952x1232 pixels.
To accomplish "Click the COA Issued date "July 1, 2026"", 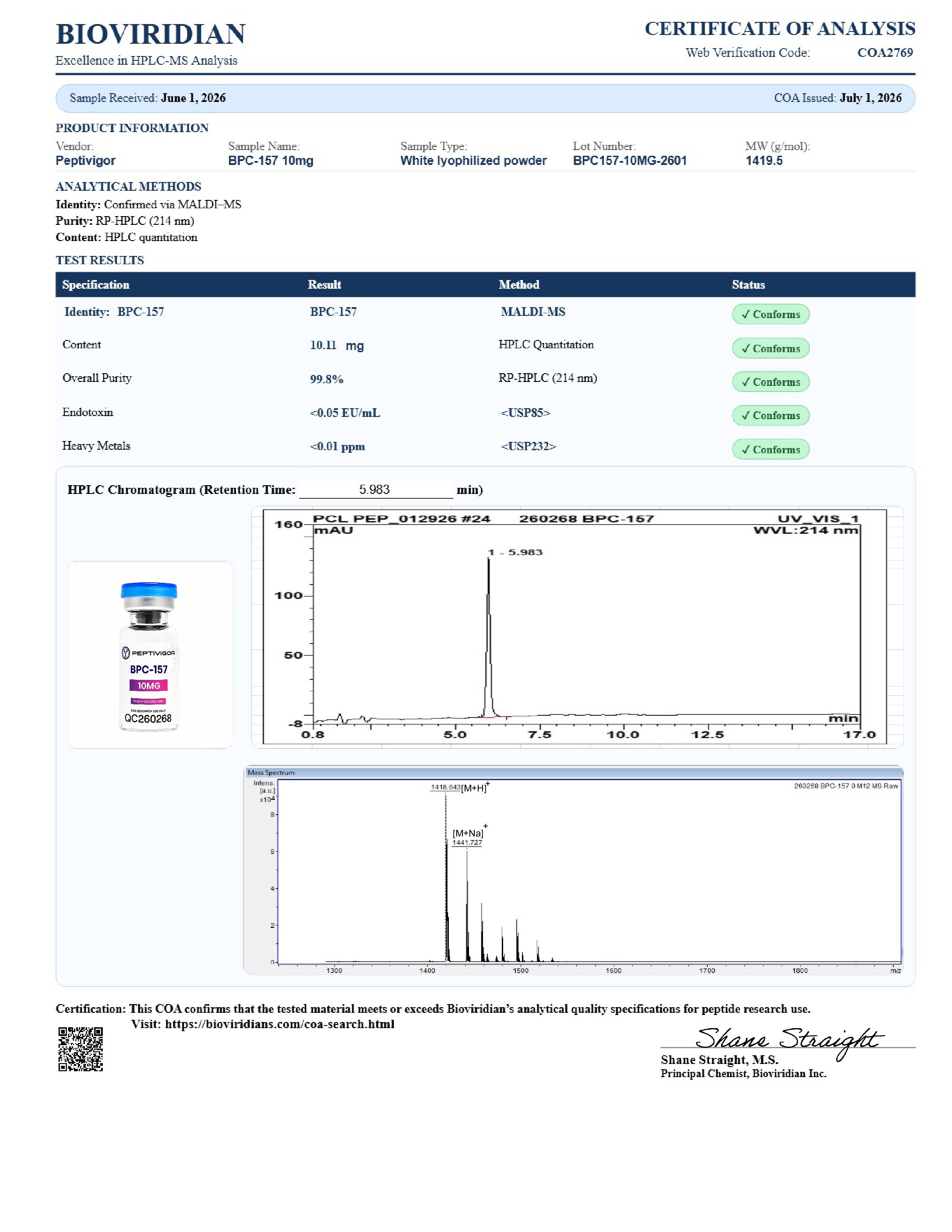I will pyautogui.click(x=870, y=98).
